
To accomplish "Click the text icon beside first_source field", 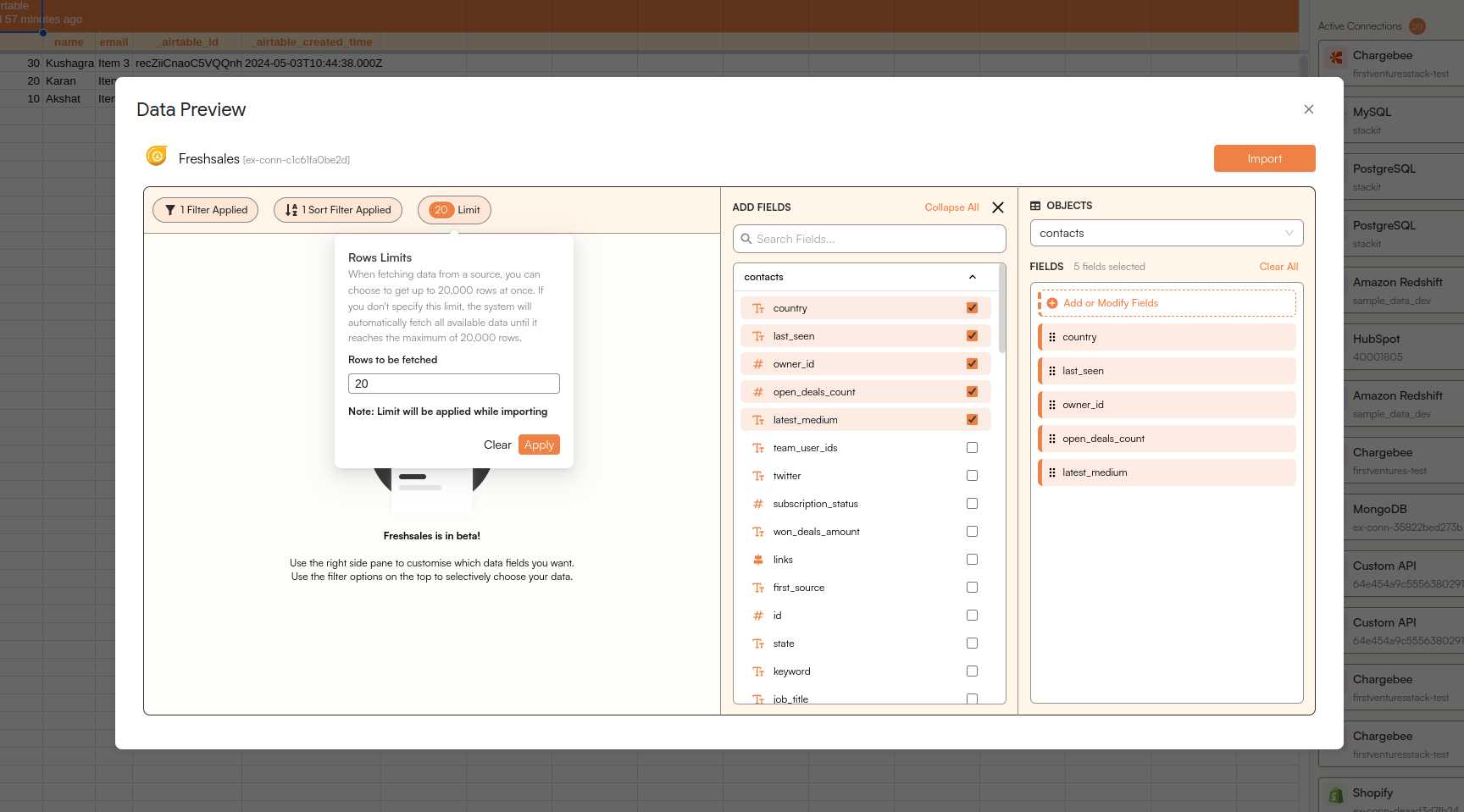I will pyautogui.click(x=758, y=588).
